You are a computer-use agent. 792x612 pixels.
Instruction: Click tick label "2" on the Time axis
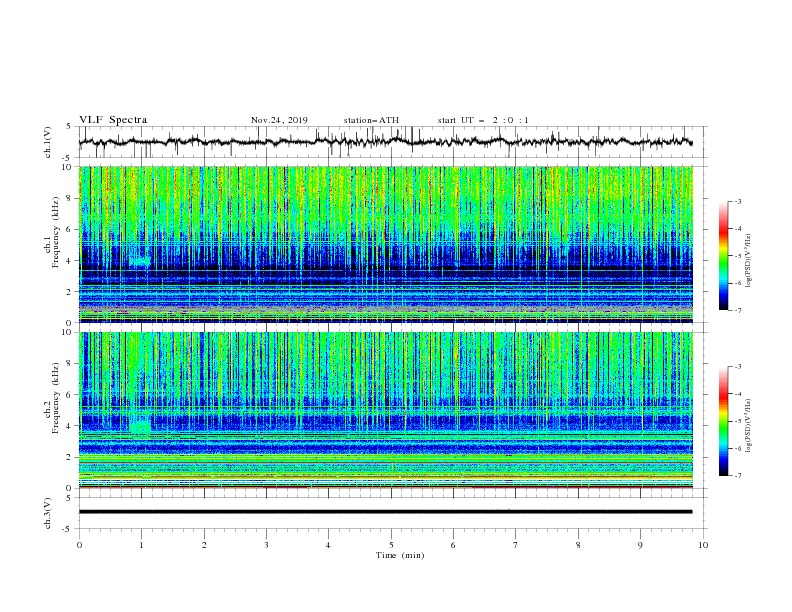pyautogui.click(x=205, y=545)
